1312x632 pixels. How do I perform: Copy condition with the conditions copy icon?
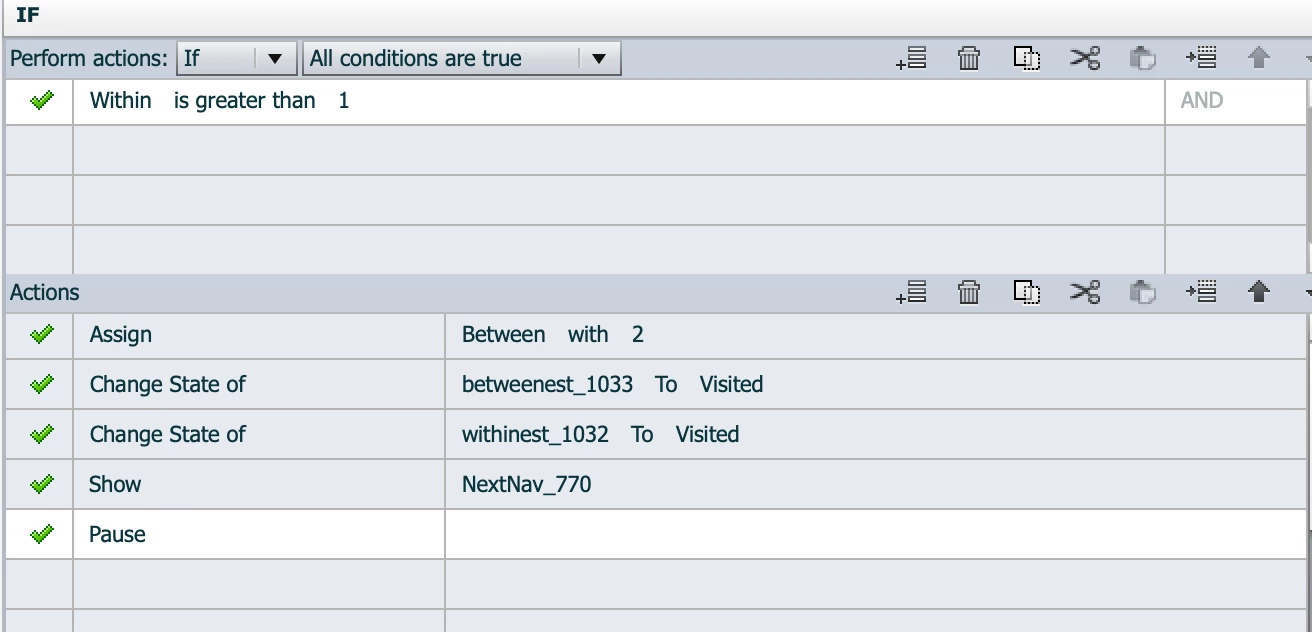1027,59
